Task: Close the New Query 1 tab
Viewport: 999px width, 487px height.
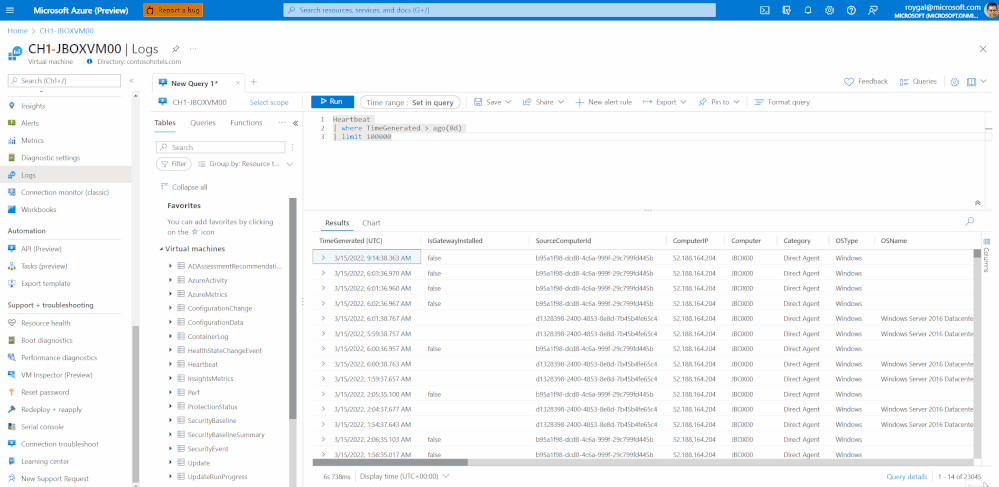Action: (238, 82)
